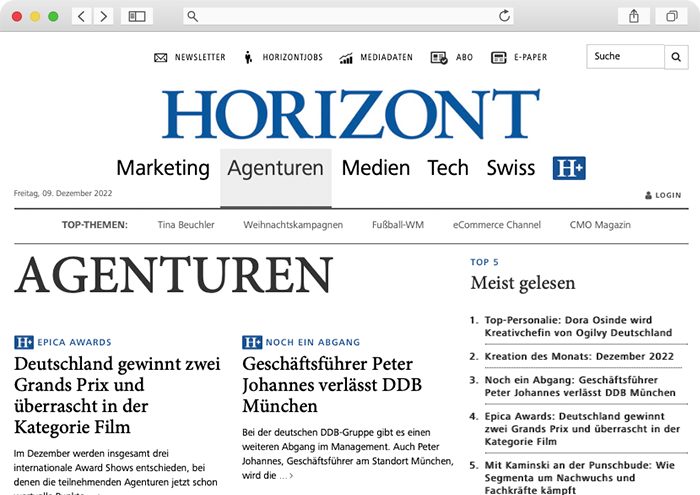The width and height of the screenshot is (700, 495).
Task: Open the HORIZONTJOBS link
Action: pyautogui.click(x=292, y=57)
